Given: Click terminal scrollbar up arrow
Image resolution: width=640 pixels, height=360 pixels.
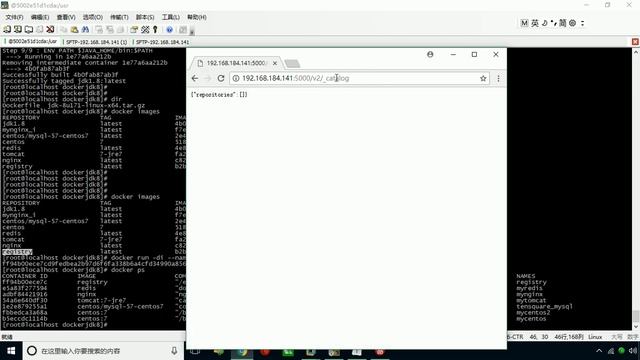Looking at the screenshot, I should coord(636,52).
